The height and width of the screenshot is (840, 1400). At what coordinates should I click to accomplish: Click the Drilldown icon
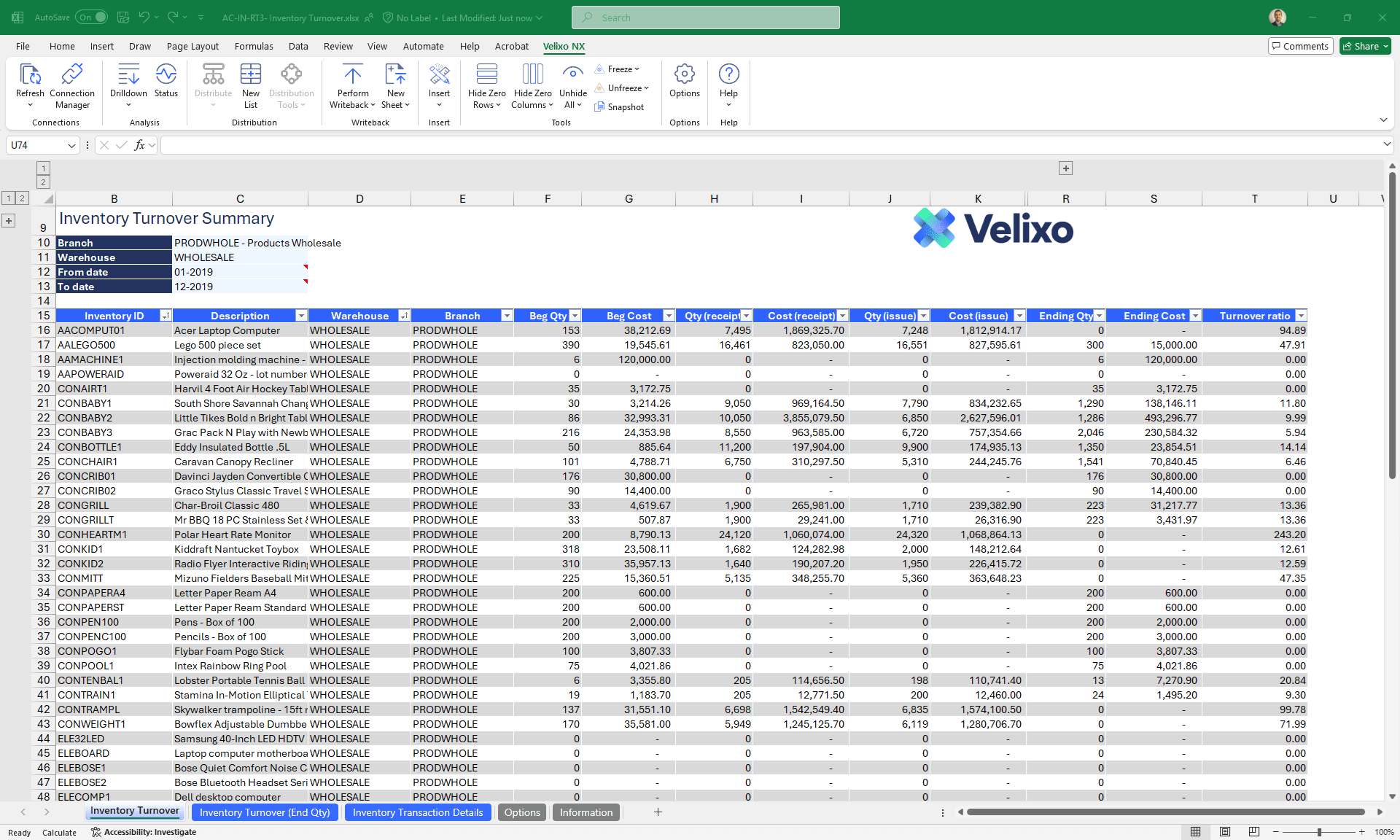point(128,74)
